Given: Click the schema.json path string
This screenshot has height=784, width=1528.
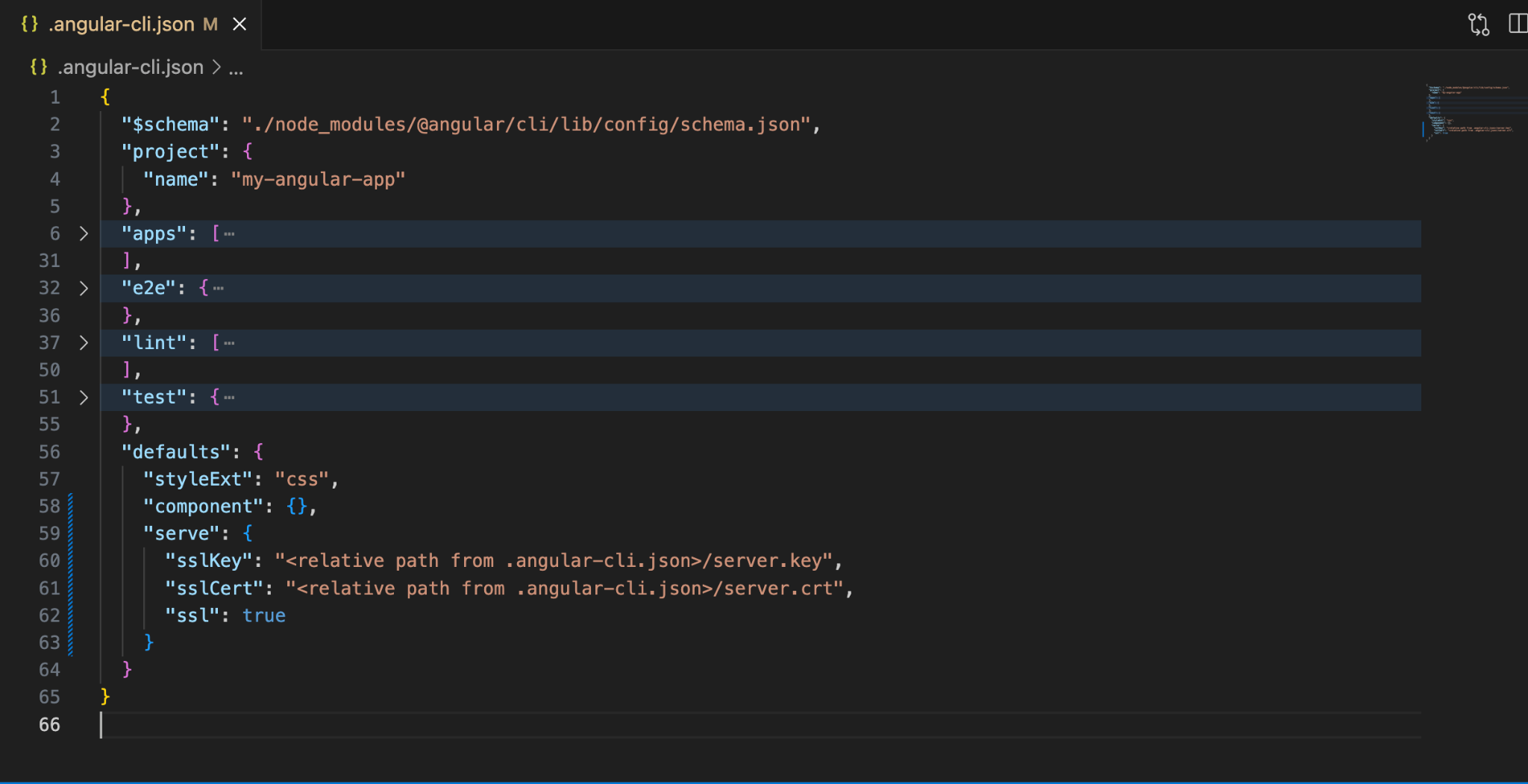Looking at the screenshot, I should [526, 125].
